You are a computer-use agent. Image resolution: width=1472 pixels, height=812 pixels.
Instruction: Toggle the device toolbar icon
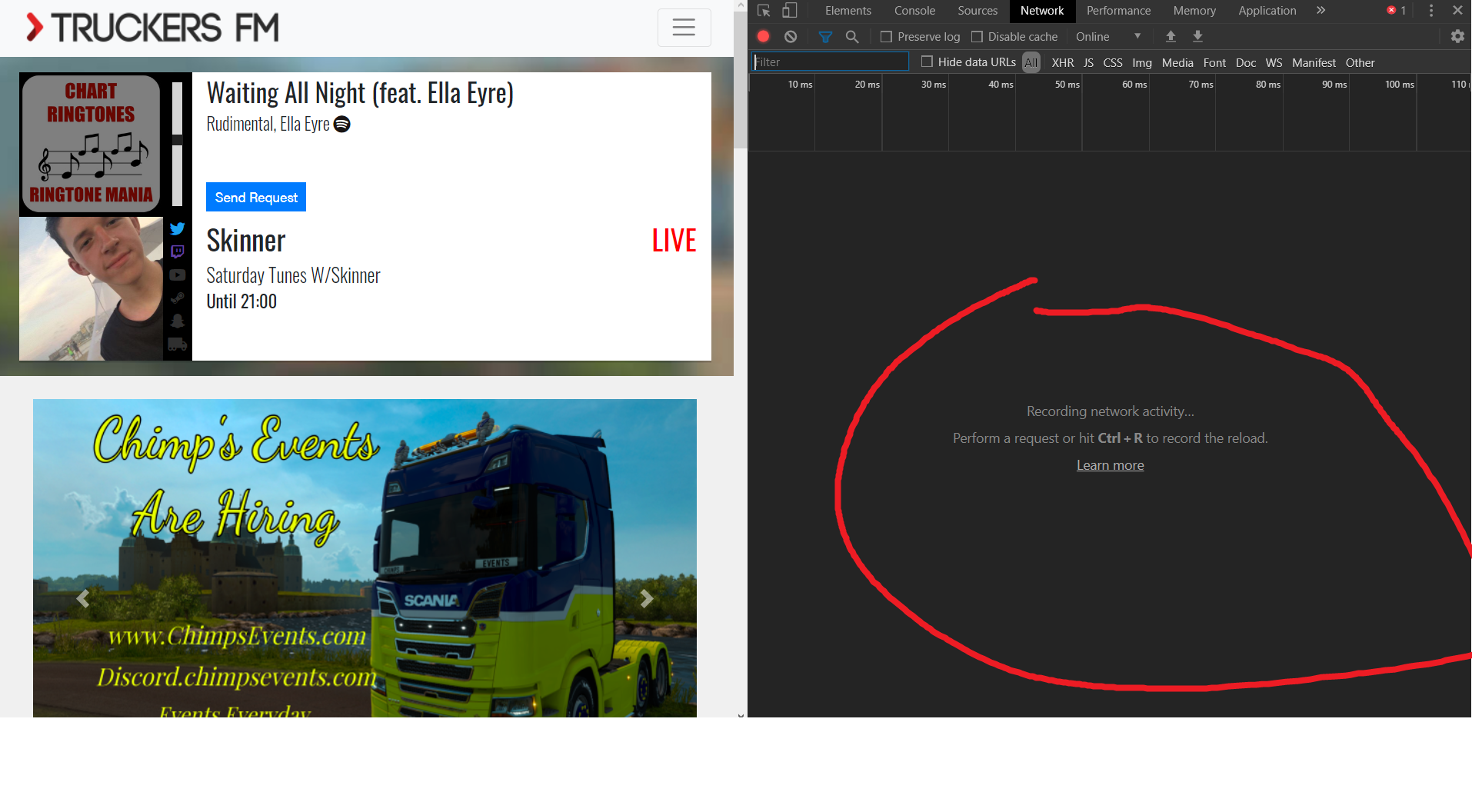[789, 11]
